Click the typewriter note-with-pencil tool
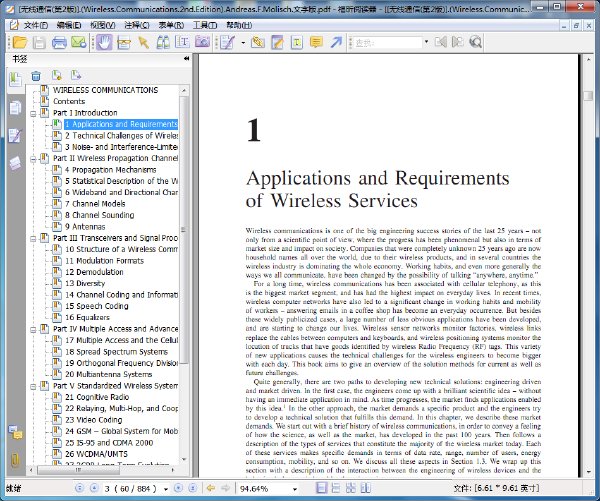 228,42
